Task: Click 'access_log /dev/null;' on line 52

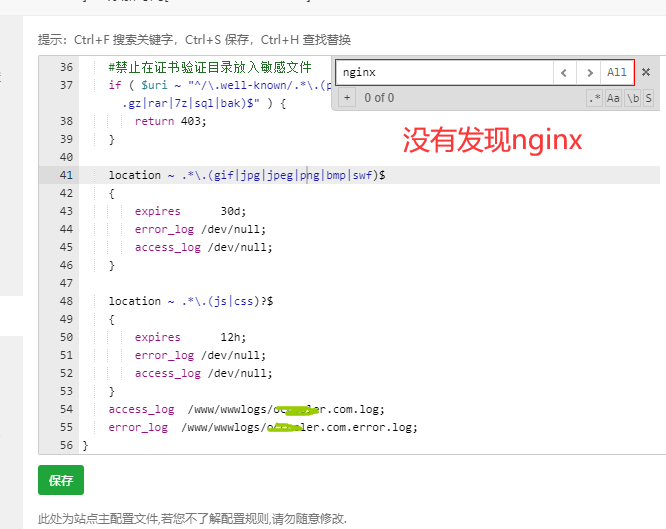Action: 203,373
